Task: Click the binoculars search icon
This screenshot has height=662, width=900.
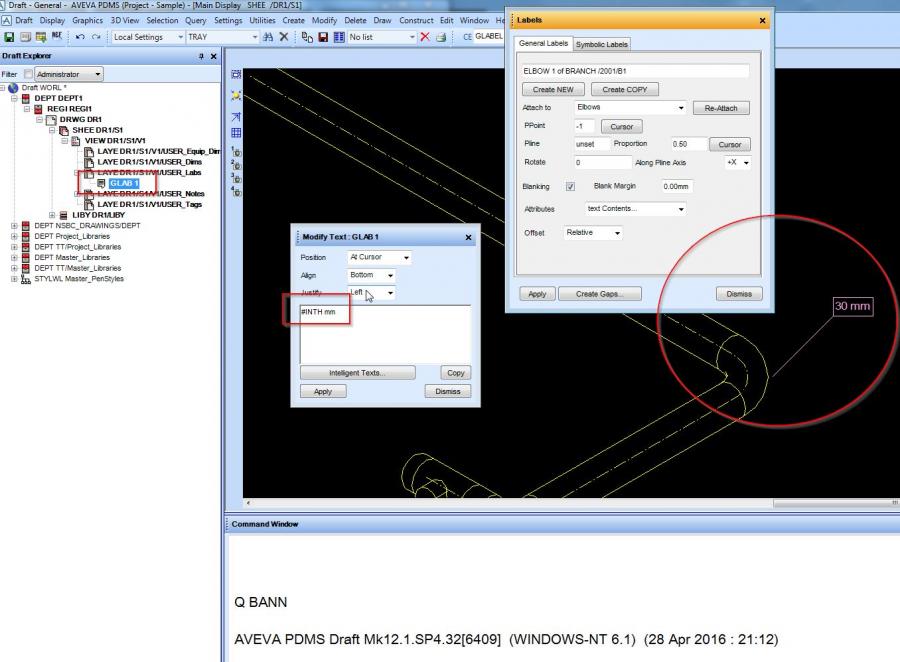Action: (x=268, y=37)
